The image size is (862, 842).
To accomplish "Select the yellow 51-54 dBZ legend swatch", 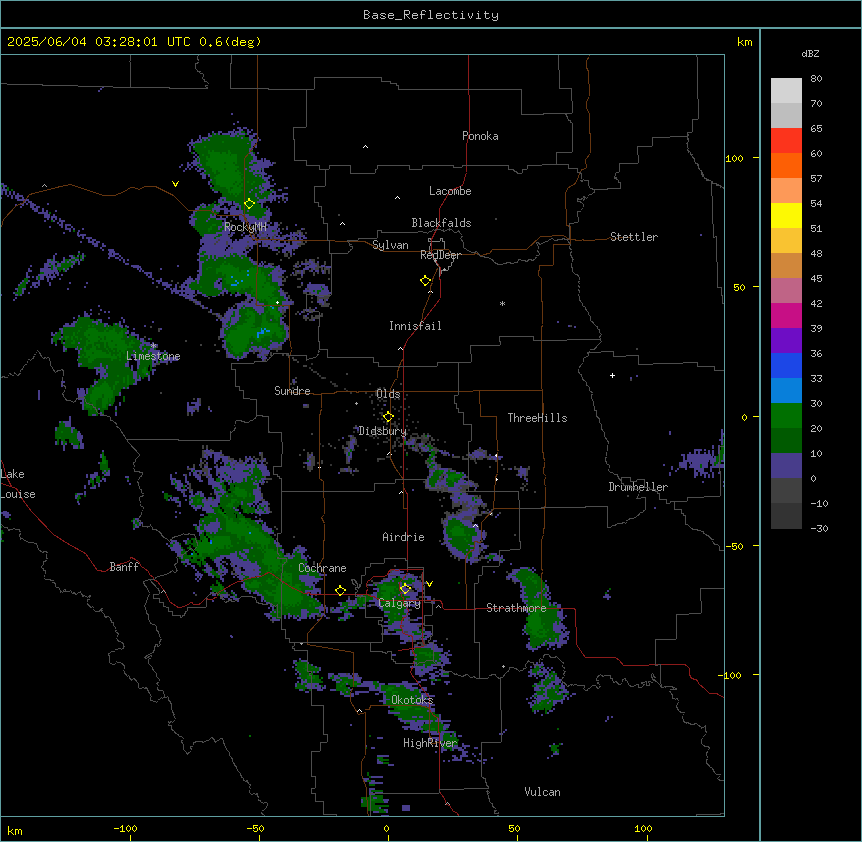I will [786, 215].
